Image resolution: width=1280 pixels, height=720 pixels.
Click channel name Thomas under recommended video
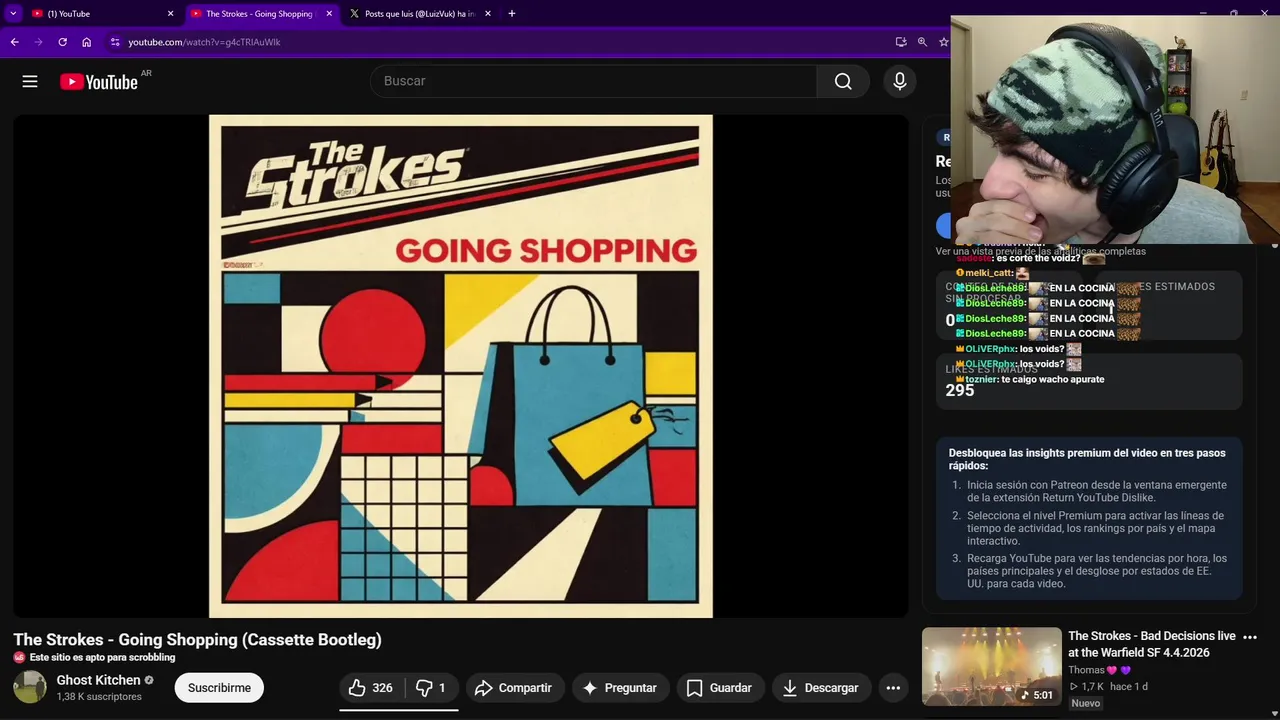tap(1086, 670)
